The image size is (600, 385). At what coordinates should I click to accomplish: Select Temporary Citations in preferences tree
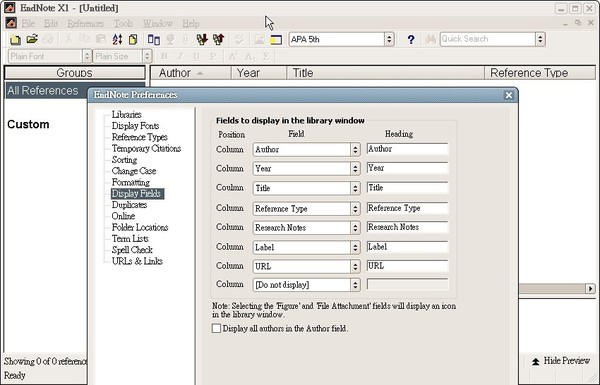tap(146, 148)
